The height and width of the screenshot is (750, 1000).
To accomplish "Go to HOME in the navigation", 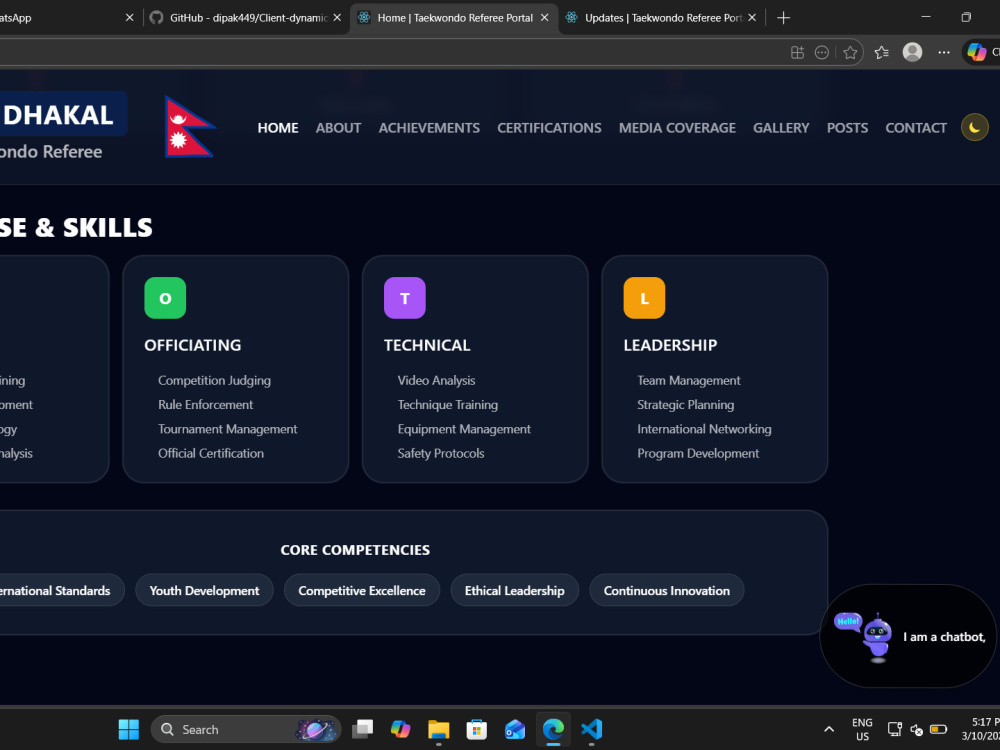I will pyautogui.click(x=278, y=128).
